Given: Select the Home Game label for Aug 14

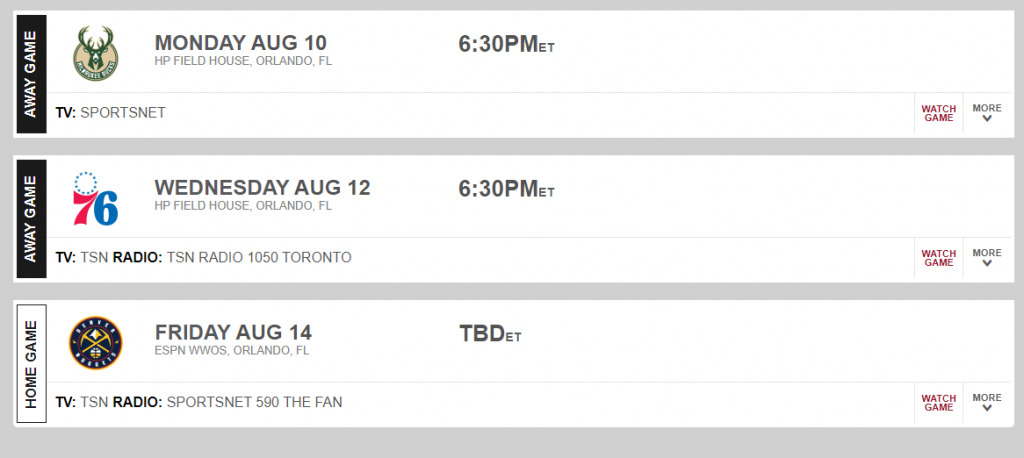Looking at the screenshot, I should [x=31, y=364].
